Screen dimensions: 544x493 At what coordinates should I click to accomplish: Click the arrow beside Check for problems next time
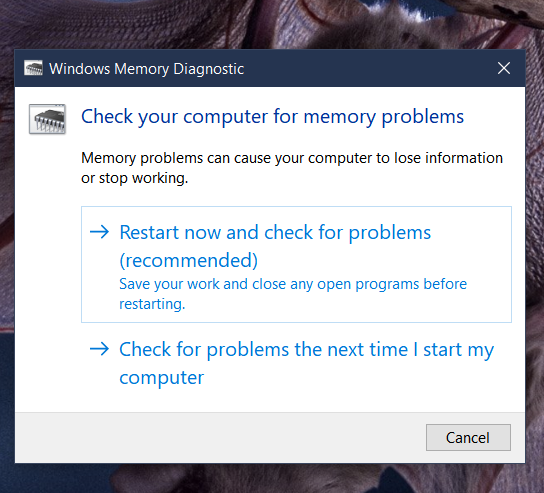coord(100,349)
